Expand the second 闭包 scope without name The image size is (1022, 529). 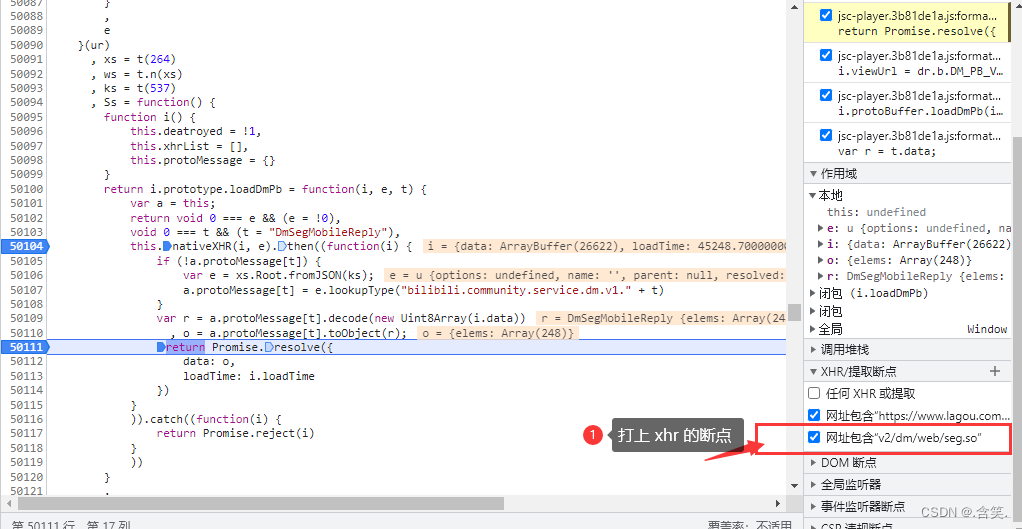813,311
